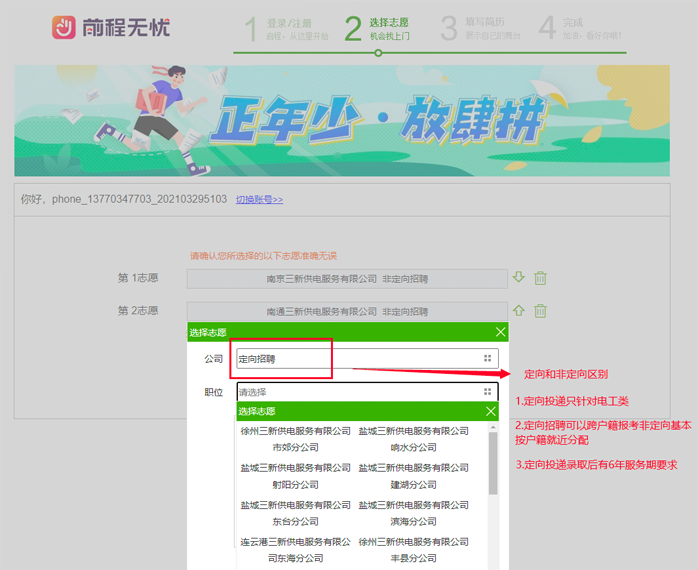Screen dimensions: 698x570
Task: Move first preference down with the arrow
Action: [x=518, y=278]
